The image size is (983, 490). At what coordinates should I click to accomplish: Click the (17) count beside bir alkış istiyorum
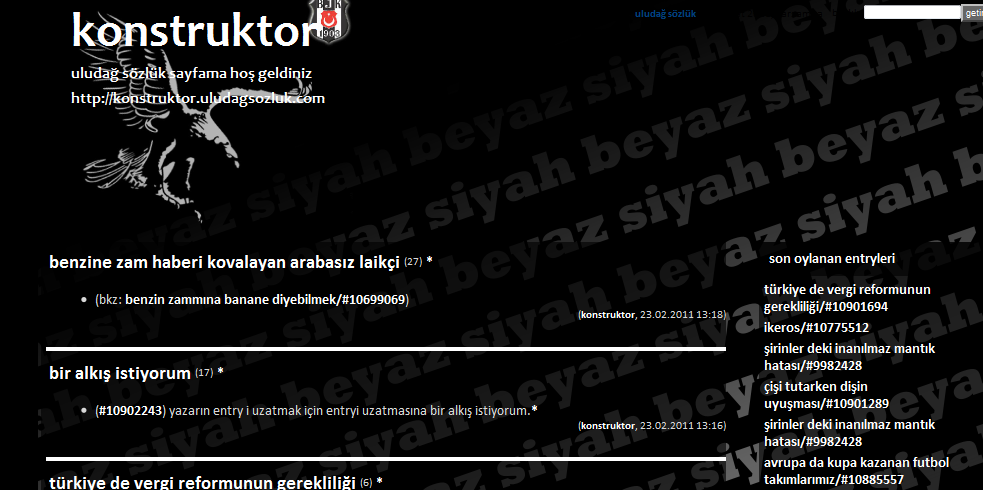pyautogui.click(x=204, y=373)
